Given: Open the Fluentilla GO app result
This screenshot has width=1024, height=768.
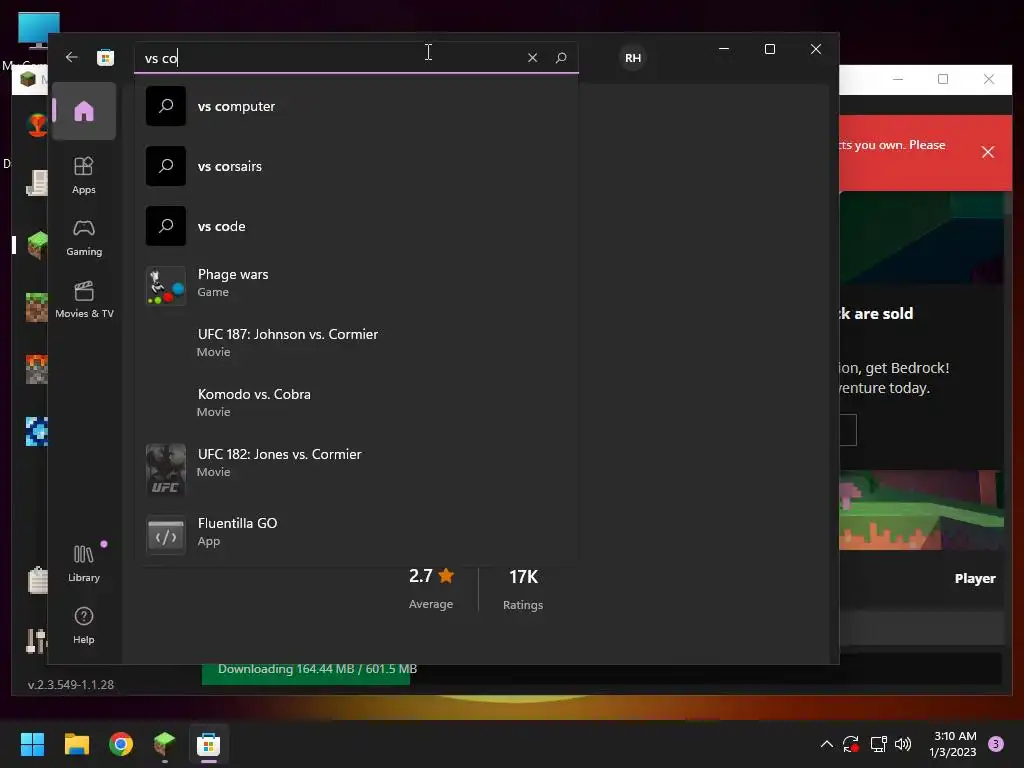Looking at the screenshot, I should (x=356, y=533).
